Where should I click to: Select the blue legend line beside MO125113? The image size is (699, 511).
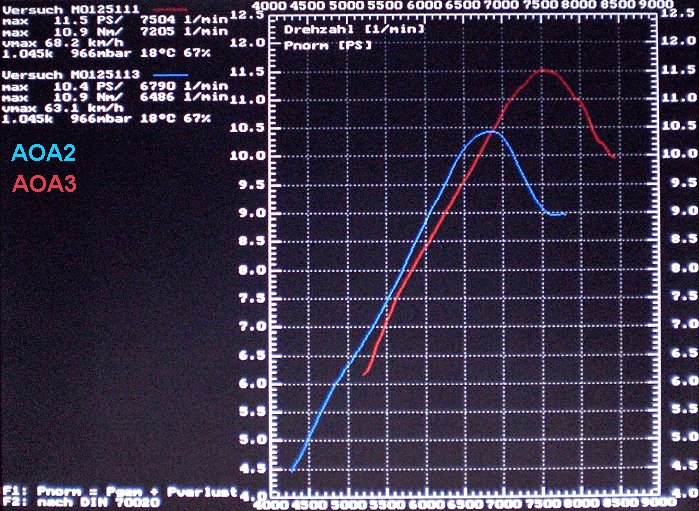[x=174, y=76]
